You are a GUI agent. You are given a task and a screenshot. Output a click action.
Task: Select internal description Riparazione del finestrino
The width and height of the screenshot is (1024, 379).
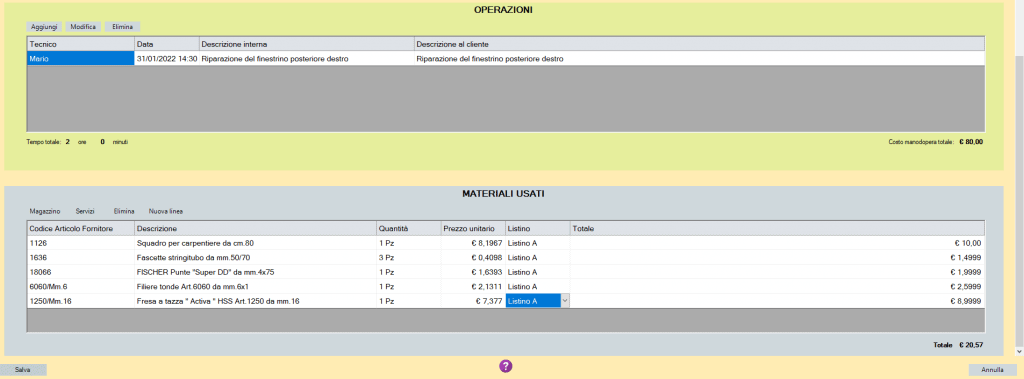coord(306,59)
